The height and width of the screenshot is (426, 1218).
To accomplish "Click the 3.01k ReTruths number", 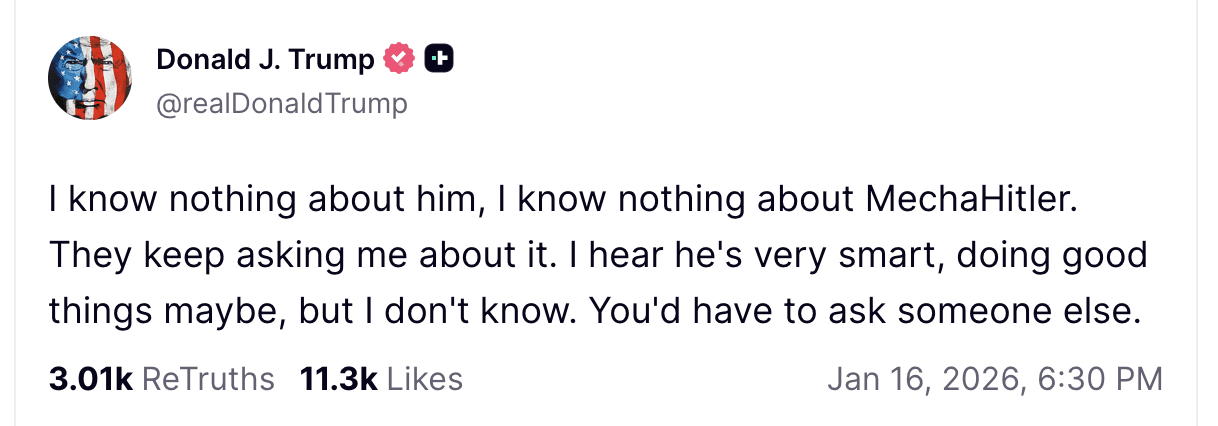I will [x=90, y=379].
